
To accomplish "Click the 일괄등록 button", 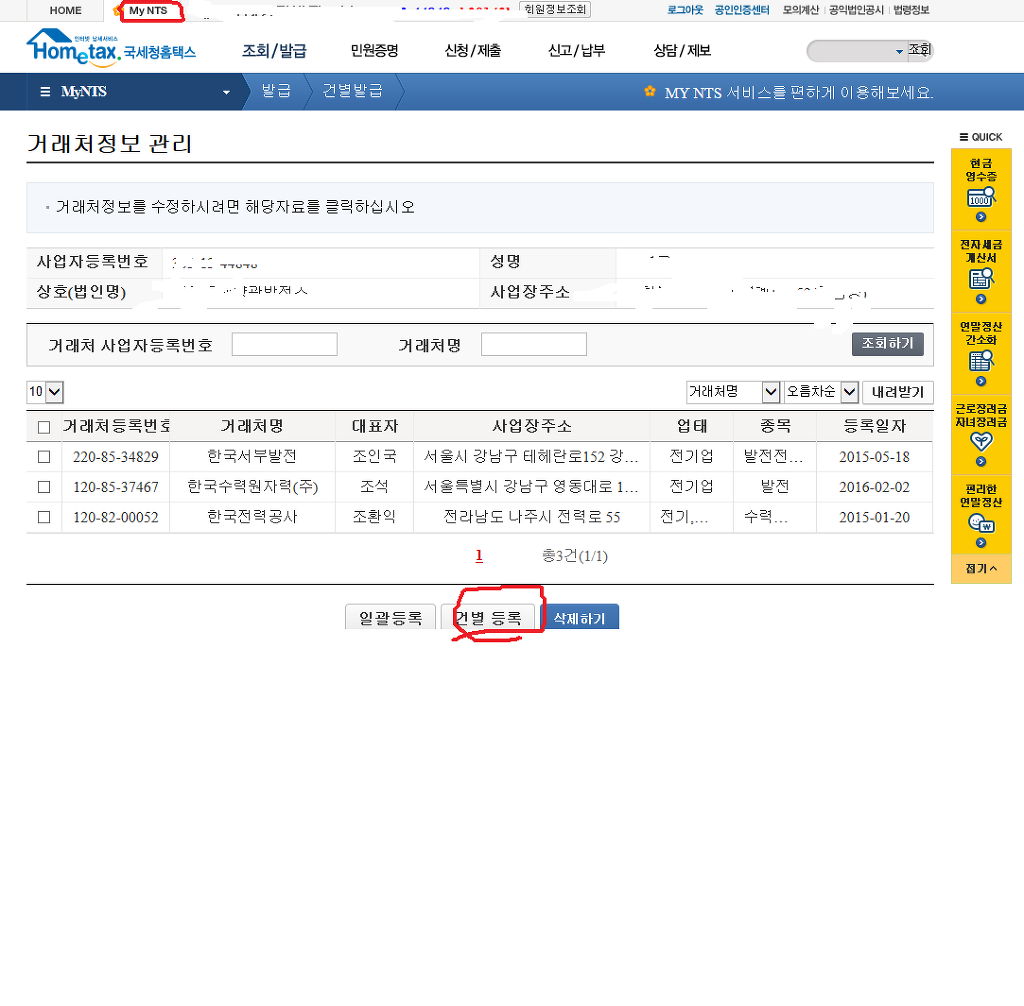I will (x=391, y=617).
